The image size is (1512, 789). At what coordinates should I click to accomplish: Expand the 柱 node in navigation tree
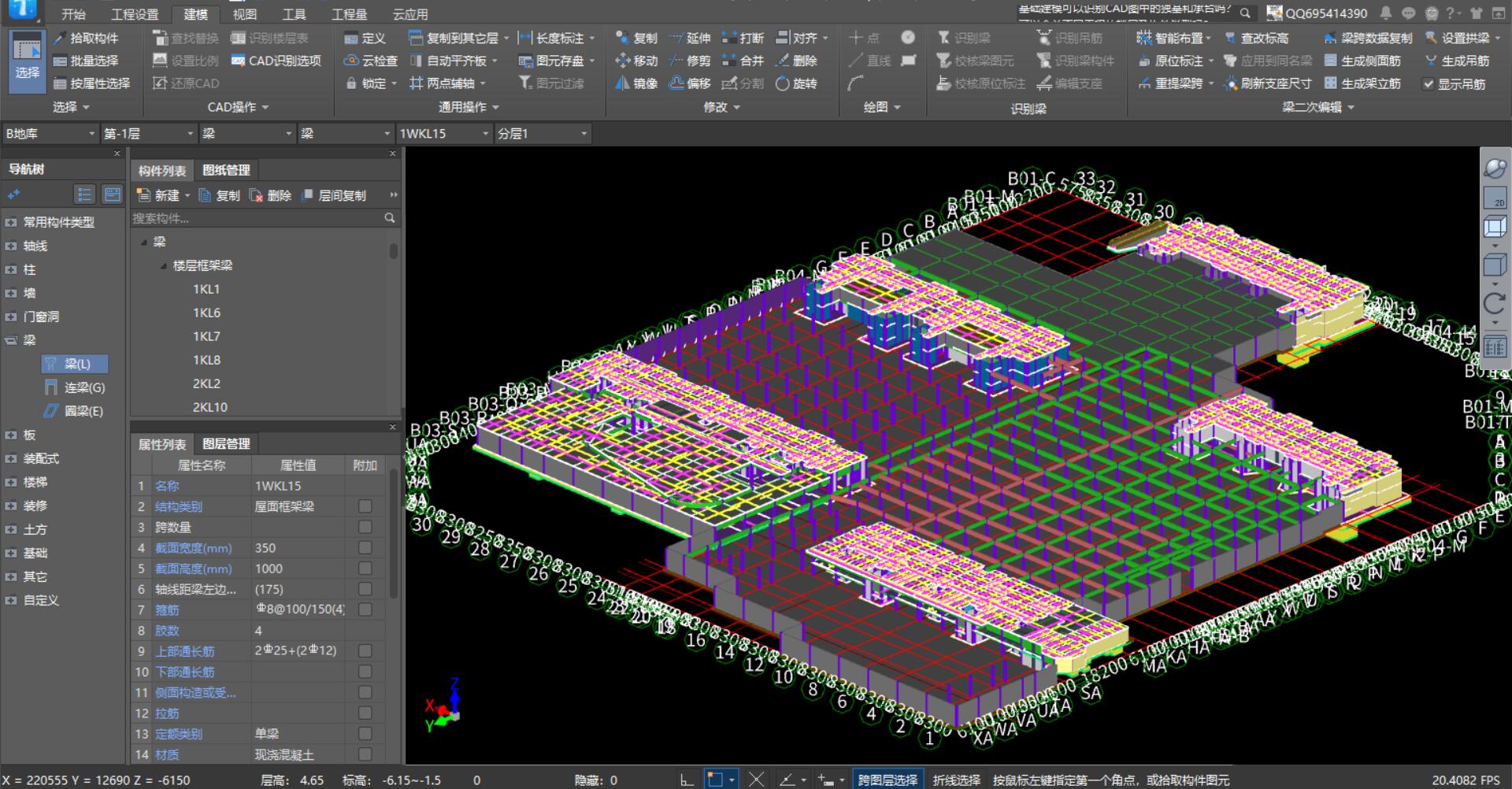[11, 269]
